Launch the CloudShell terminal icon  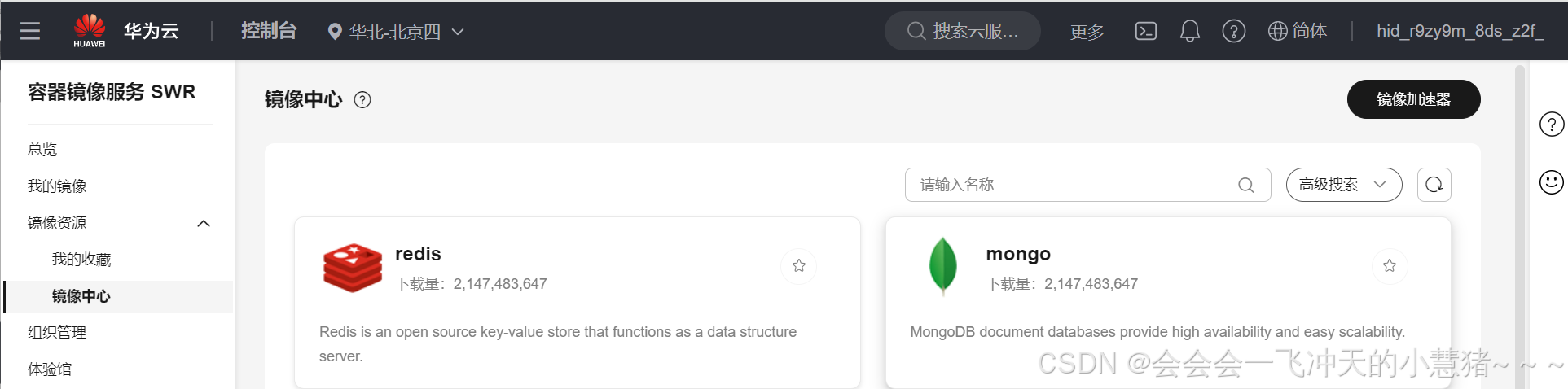pyautogui.click(x=1146, y=31)
